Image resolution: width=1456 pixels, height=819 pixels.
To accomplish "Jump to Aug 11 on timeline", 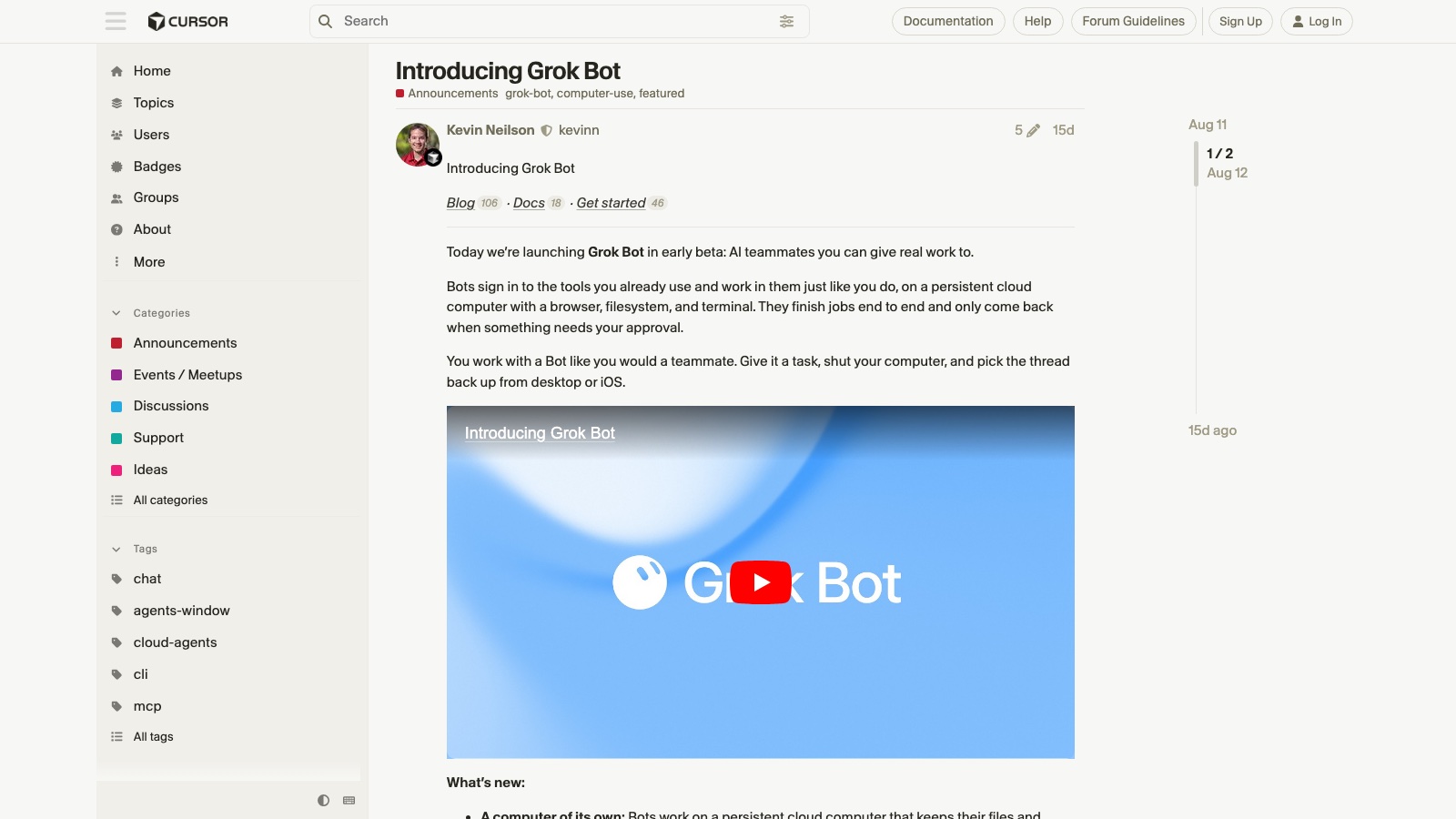I will coord(1208,125).
